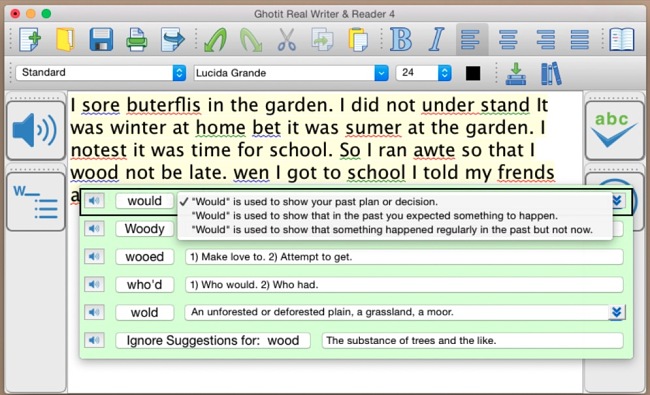Choose the 'wooed' suggestion

[x=144, y=257]
